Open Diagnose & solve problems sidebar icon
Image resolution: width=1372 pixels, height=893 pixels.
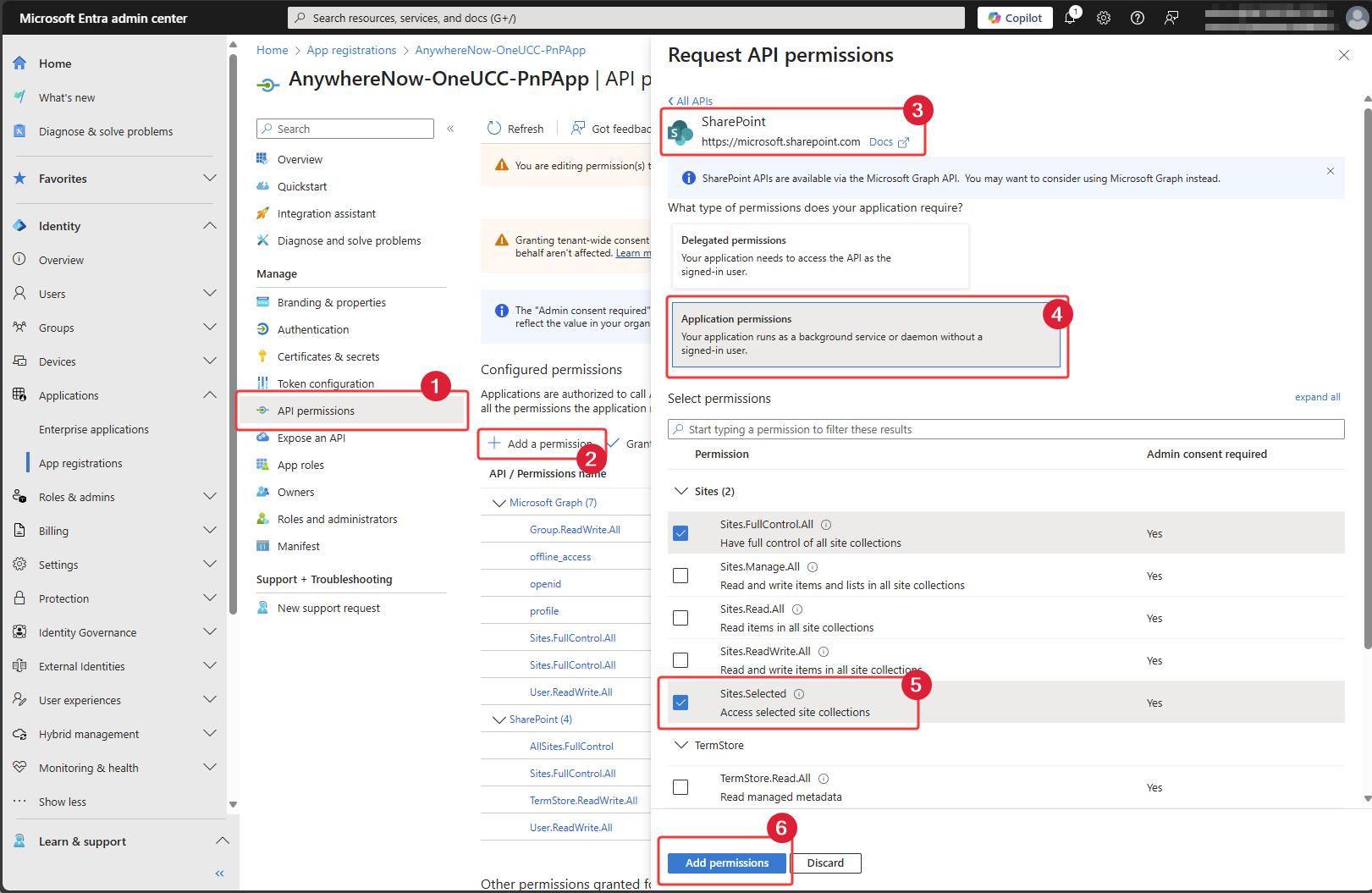coord(19,131)
